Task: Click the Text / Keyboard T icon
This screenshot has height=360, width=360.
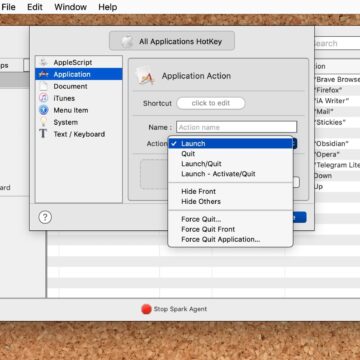Action: point(43,134)
